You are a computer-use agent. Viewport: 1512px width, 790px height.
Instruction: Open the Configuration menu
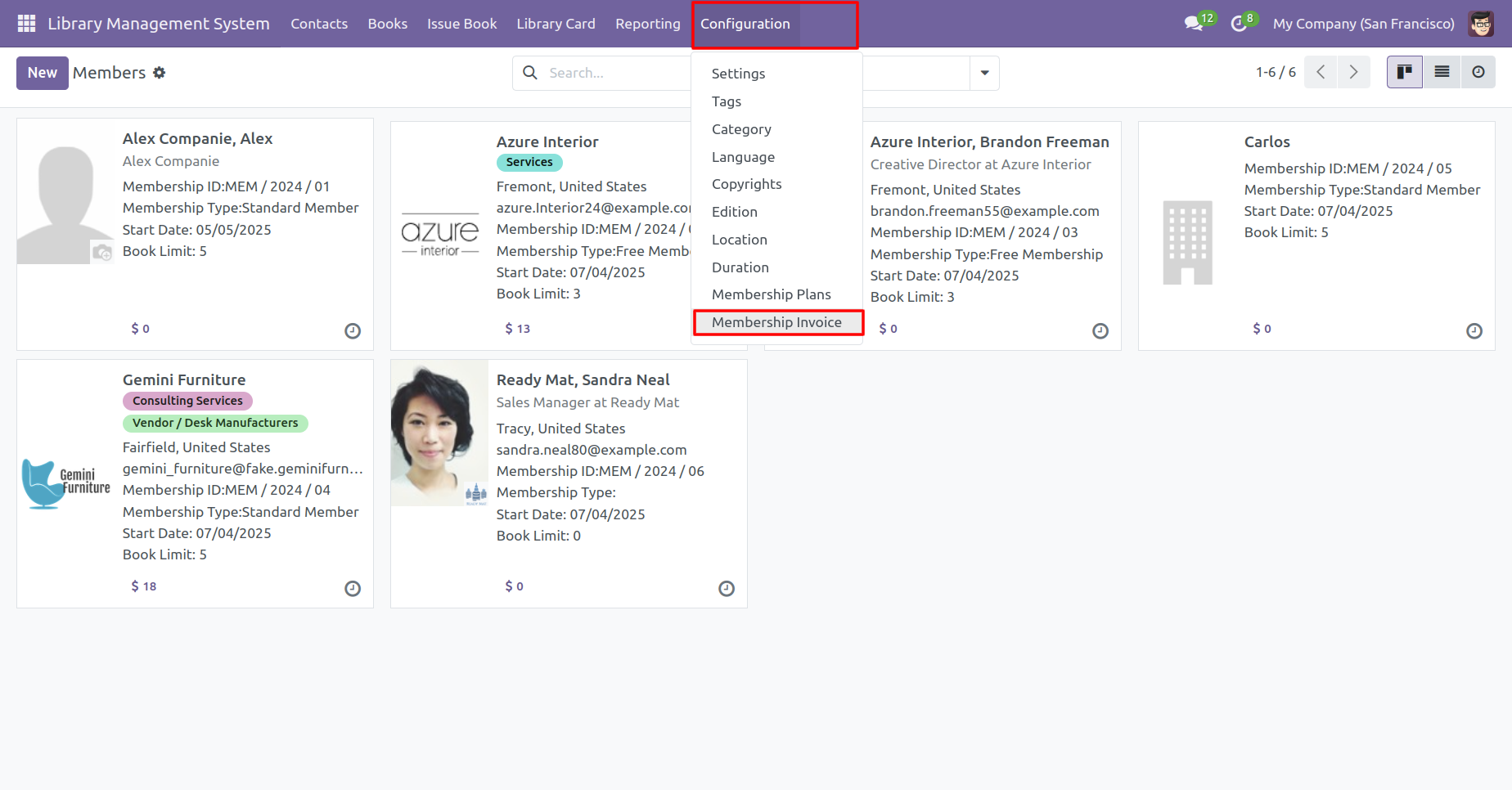745,24
